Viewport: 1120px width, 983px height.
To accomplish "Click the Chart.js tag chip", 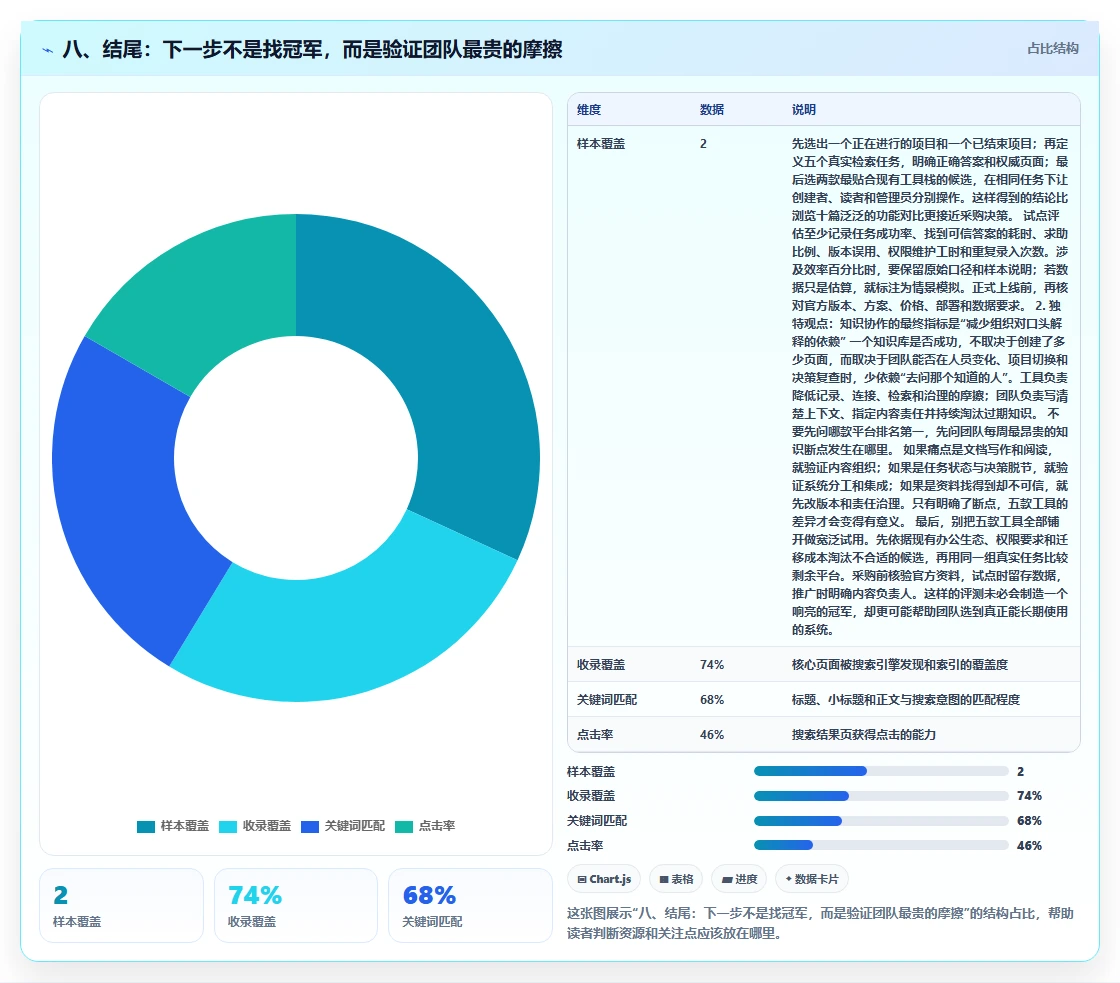I will [x=604, y=879].
